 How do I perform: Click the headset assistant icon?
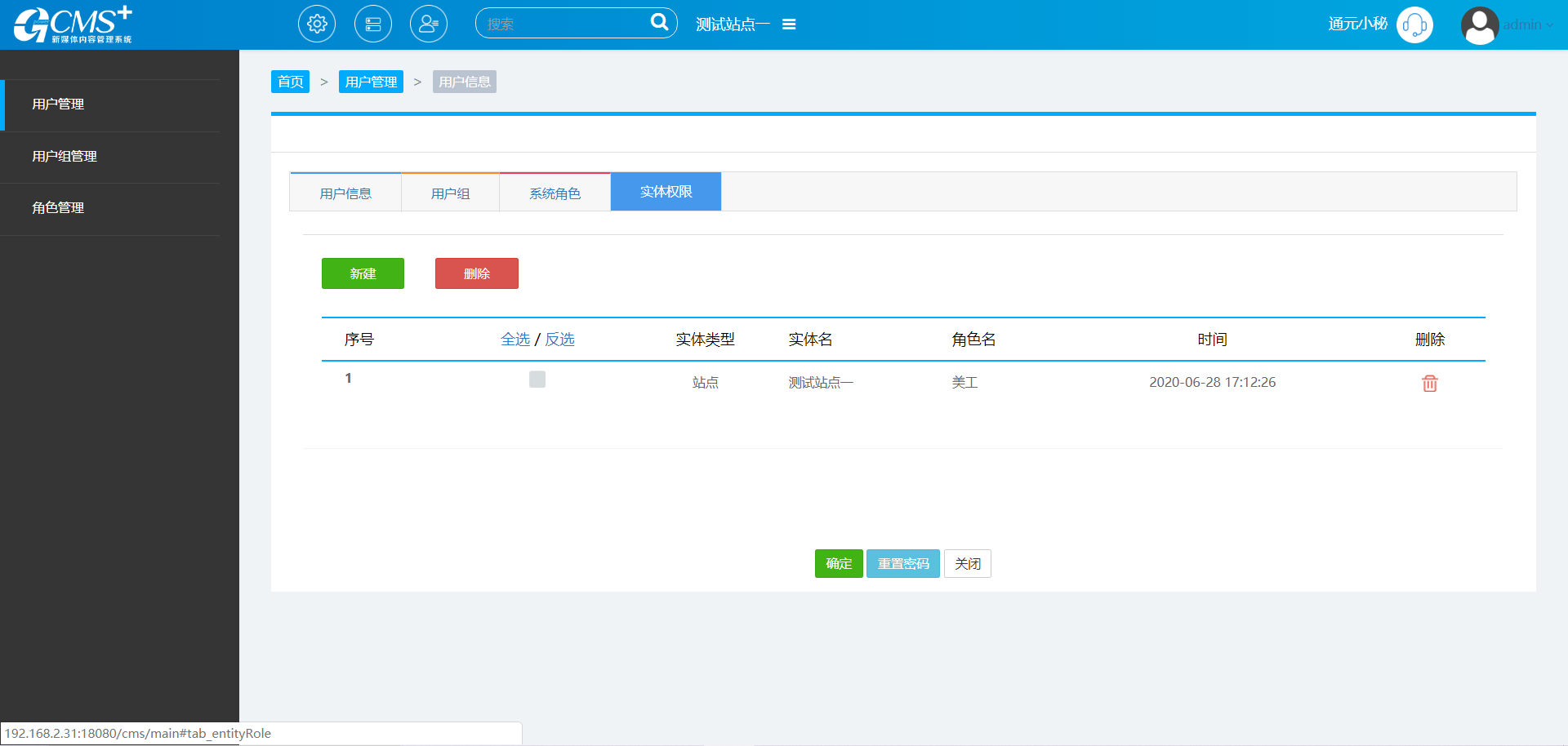(x=1414, y=25)
